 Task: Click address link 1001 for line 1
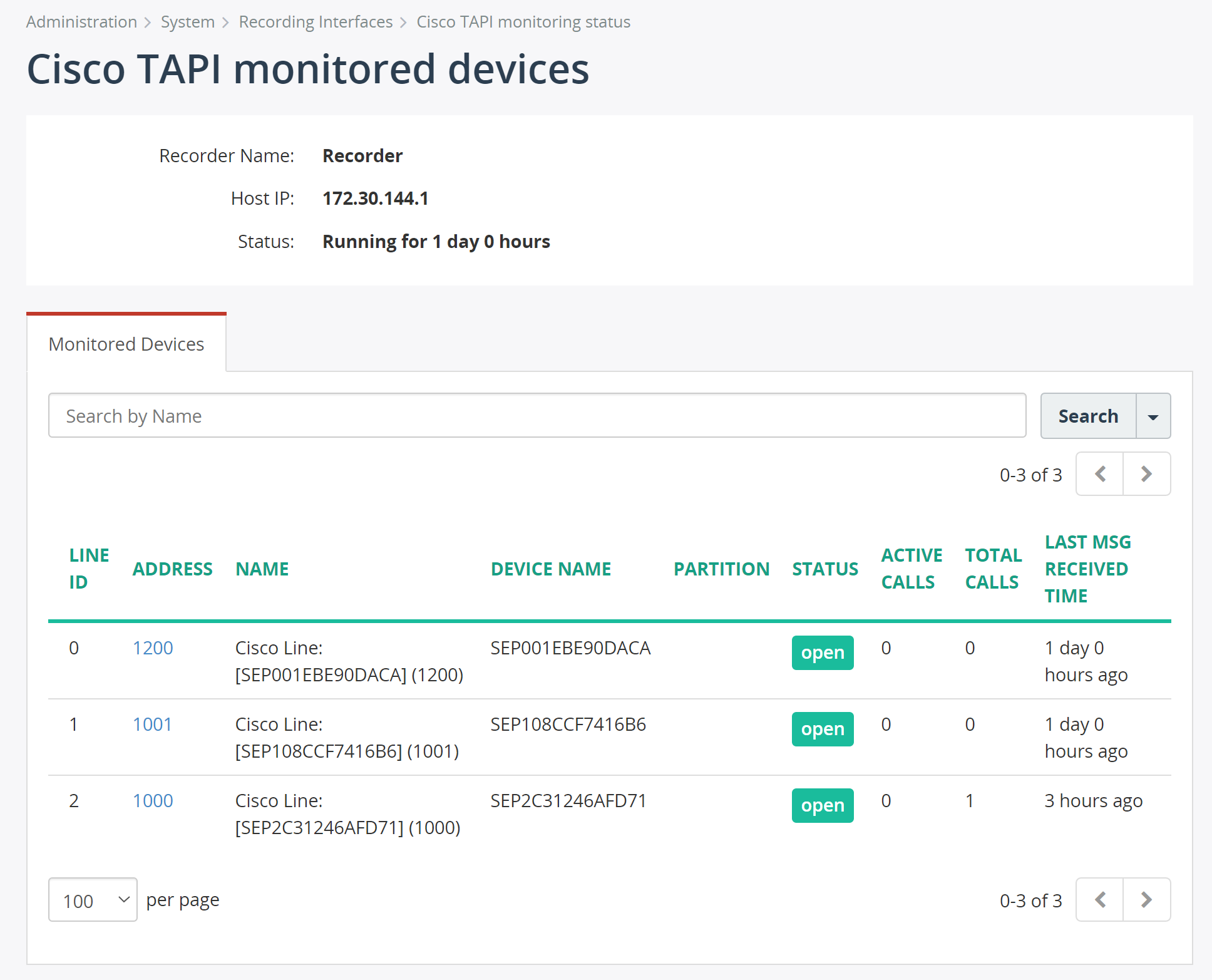click(x=152, y=723)
